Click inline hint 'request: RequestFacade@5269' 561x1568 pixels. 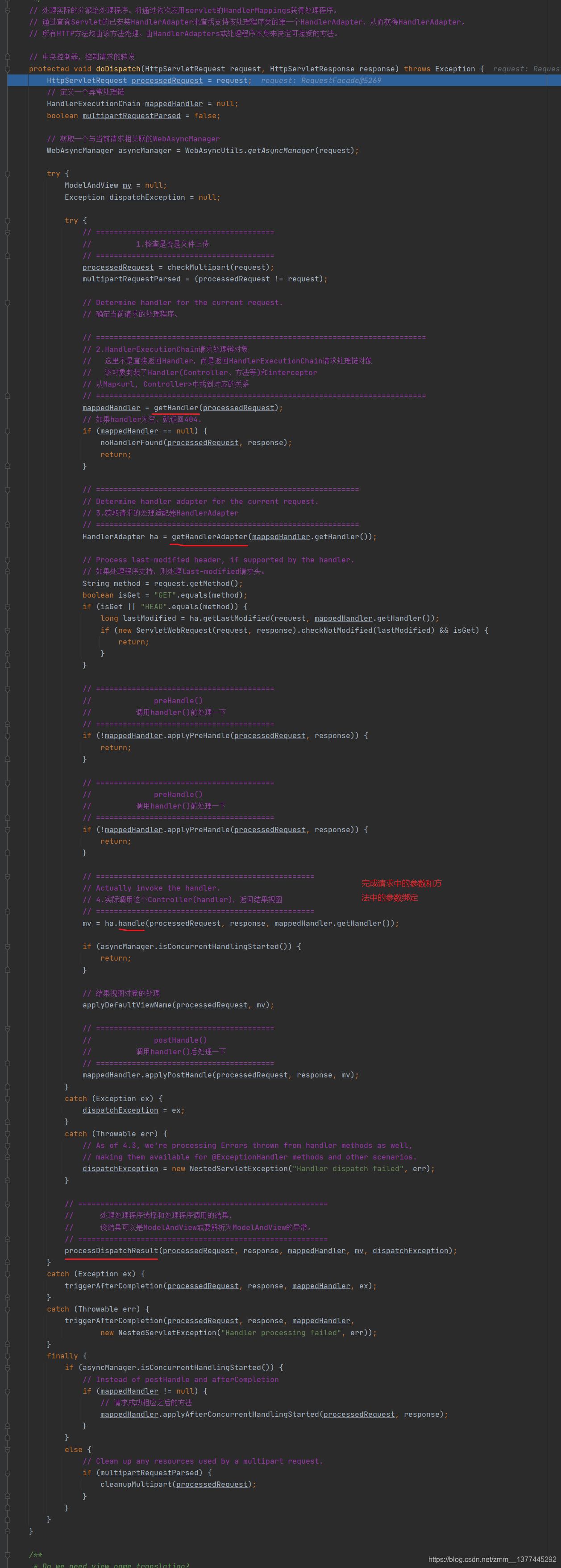point(321,80)
